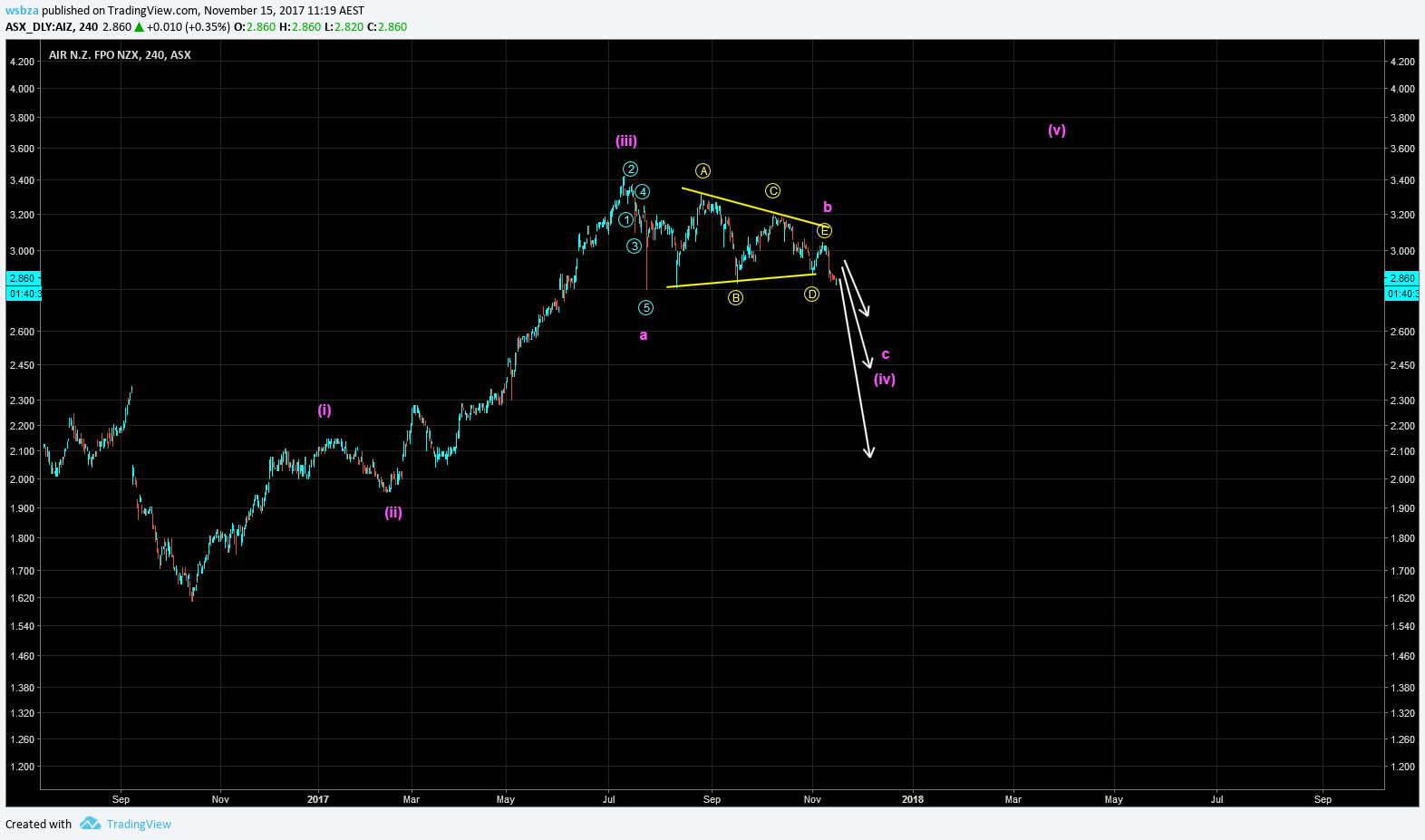The width and height of the screenshot is (1425, 840).
Task: Click the 2018 label on time axis
Action: (913, 799)
